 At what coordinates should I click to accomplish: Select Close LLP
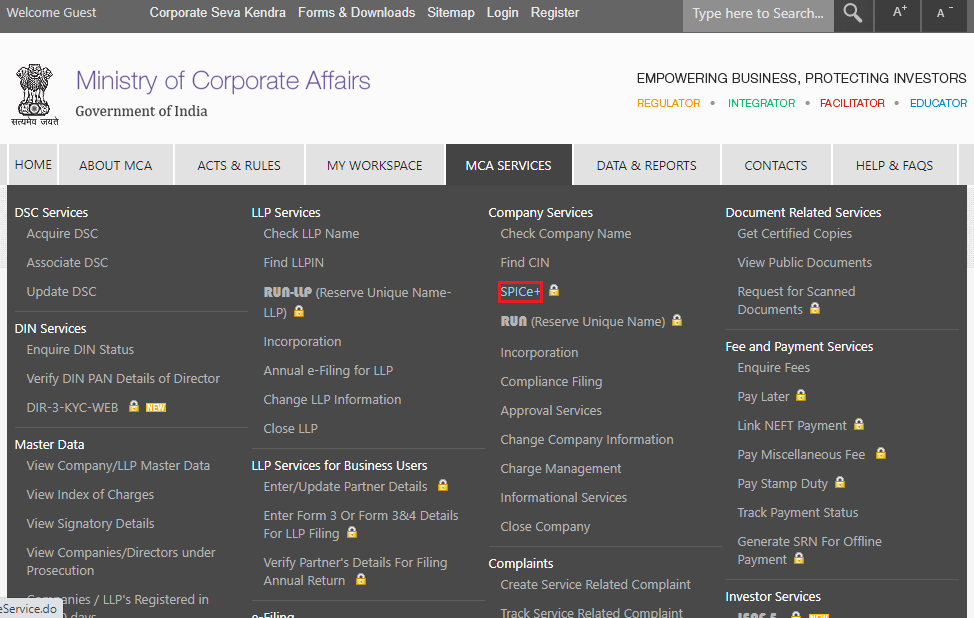point(290,429)
